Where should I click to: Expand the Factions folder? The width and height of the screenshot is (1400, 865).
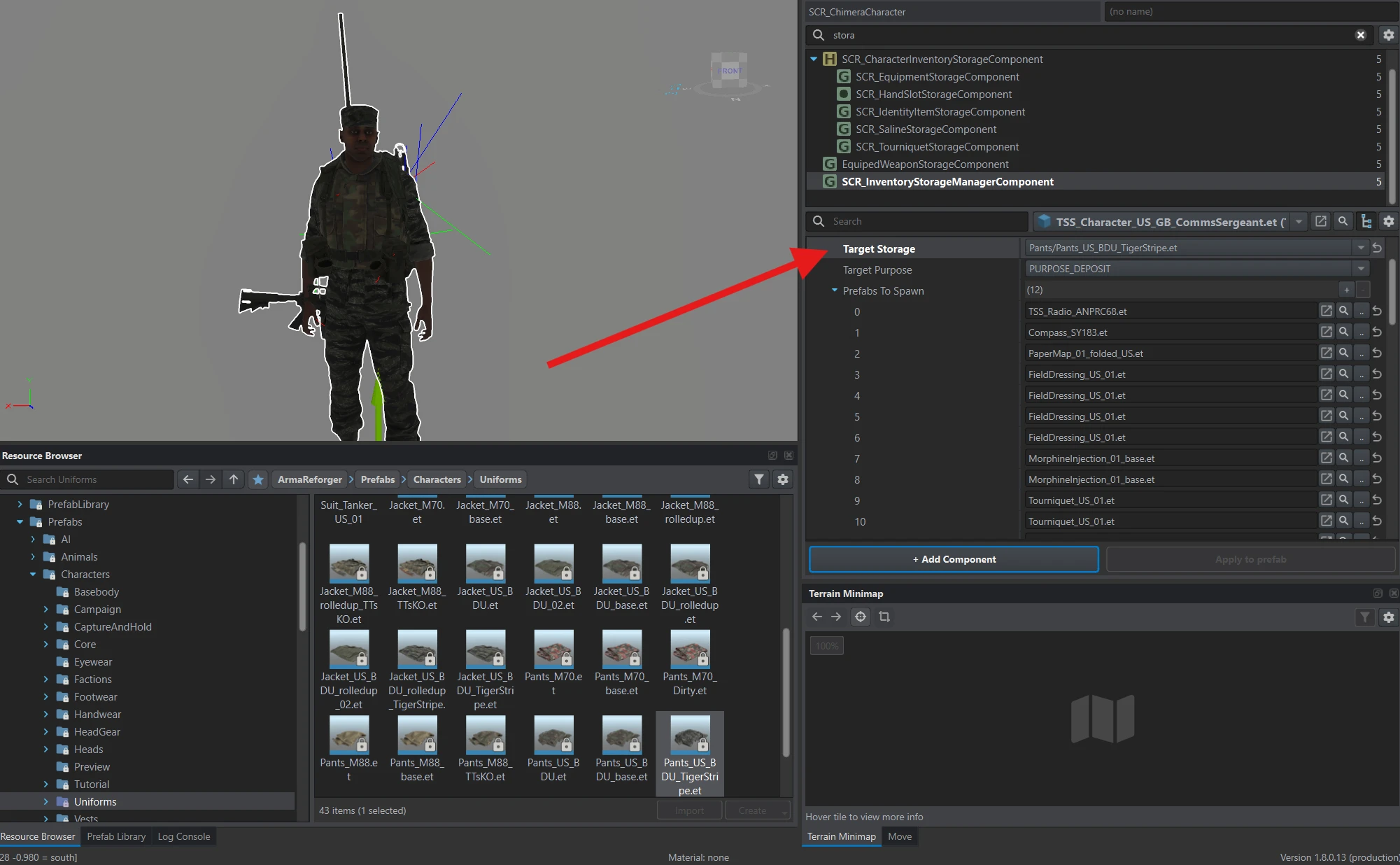(46, 679)
